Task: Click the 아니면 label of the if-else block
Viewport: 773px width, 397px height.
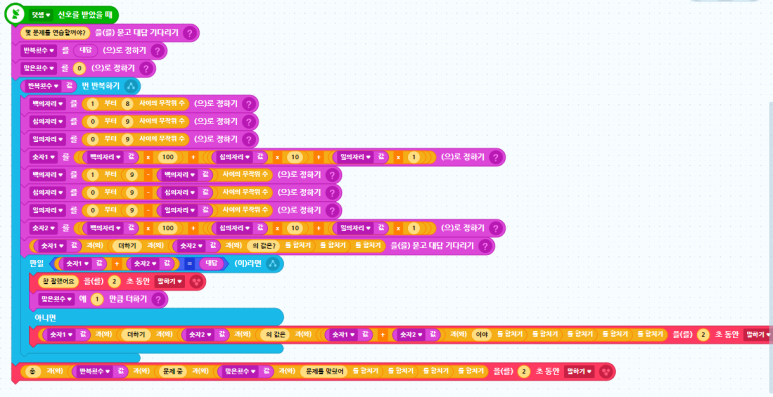Action: tap(45, 317)
